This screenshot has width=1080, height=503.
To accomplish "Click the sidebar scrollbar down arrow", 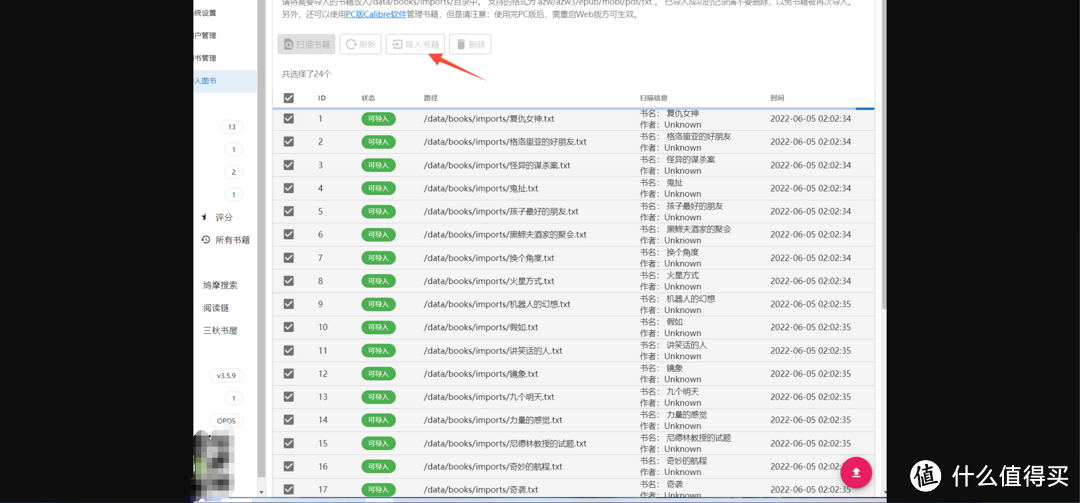I will pos(260,492).
